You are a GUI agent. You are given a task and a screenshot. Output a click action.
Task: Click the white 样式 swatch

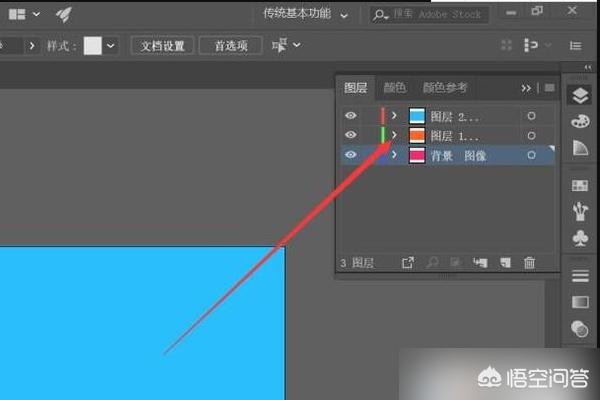[x=92, y=46]
